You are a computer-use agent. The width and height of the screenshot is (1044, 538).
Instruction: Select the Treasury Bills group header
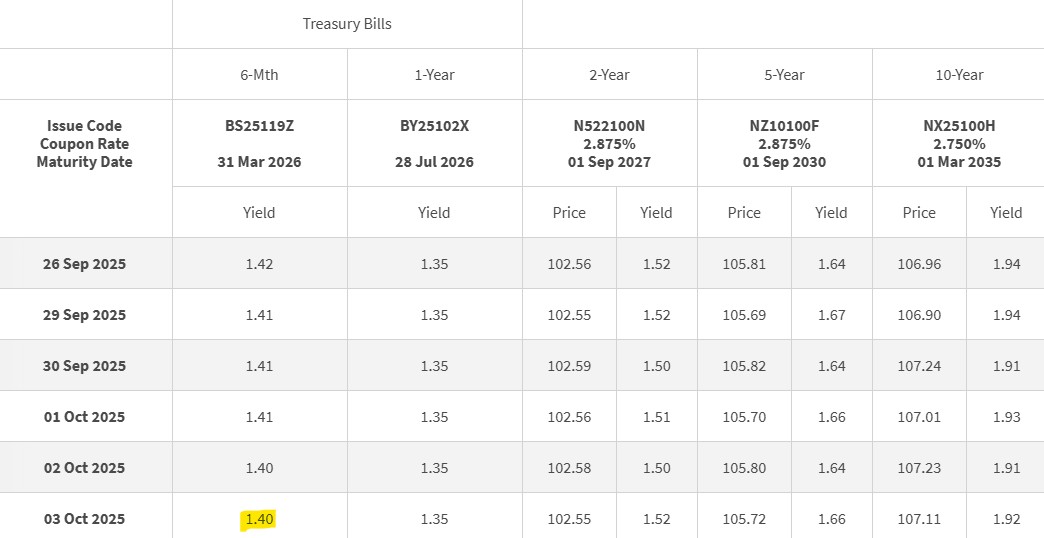(347, 24)
